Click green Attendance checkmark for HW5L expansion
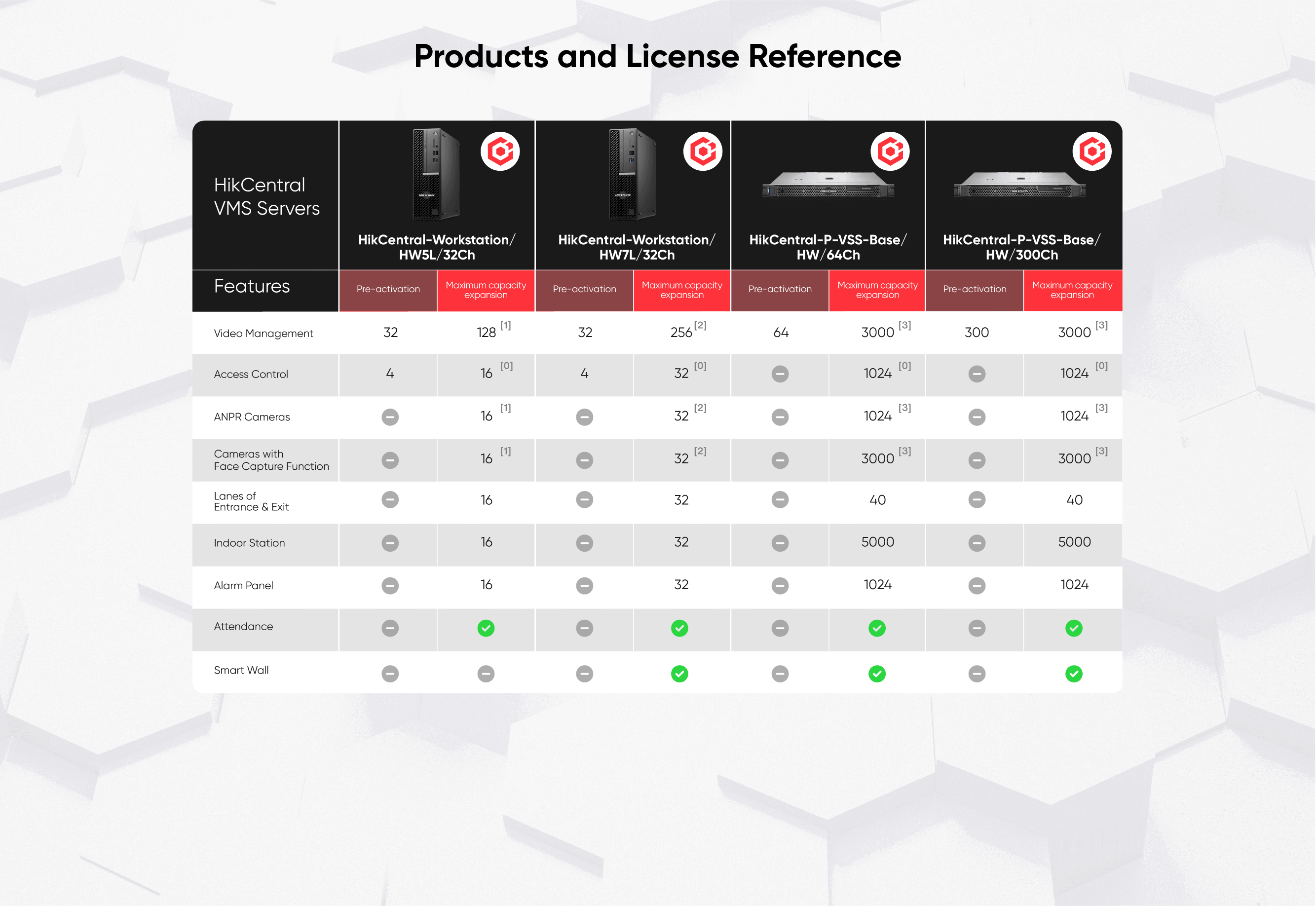This screenshot has height=906, width=1316. point(486,628)
